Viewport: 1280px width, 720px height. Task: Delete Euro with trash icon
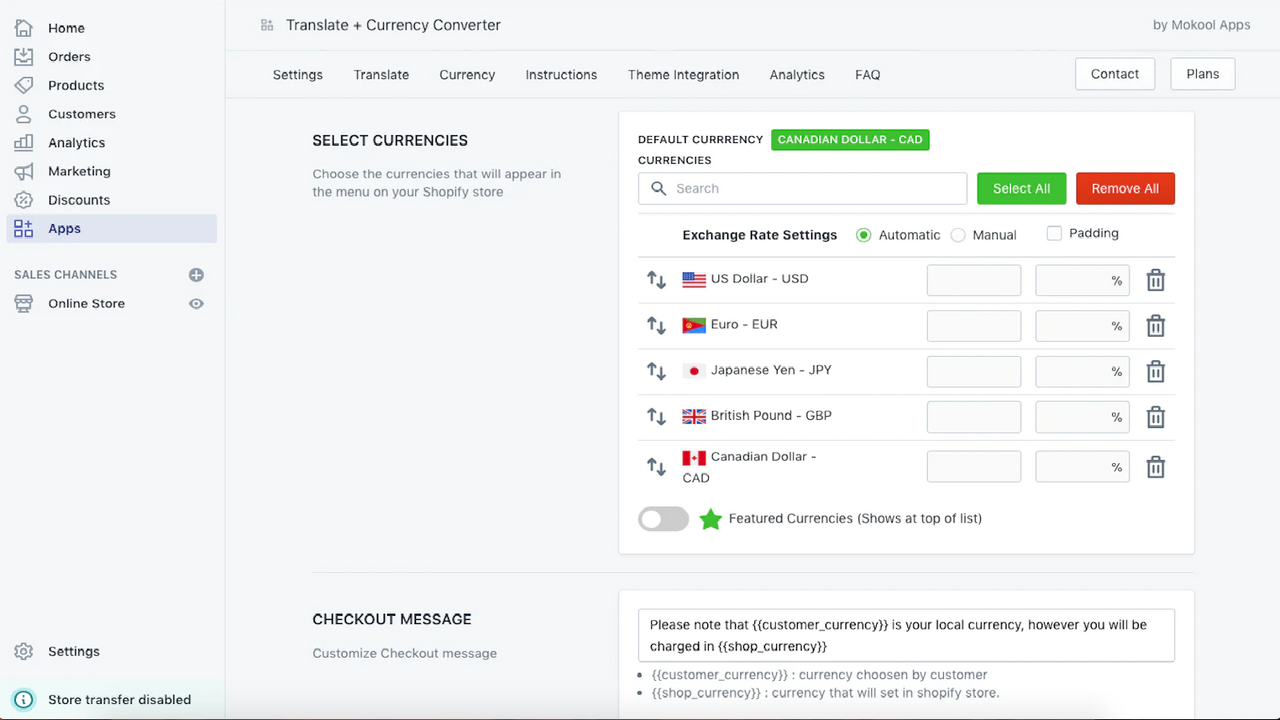click(1155, 325)
